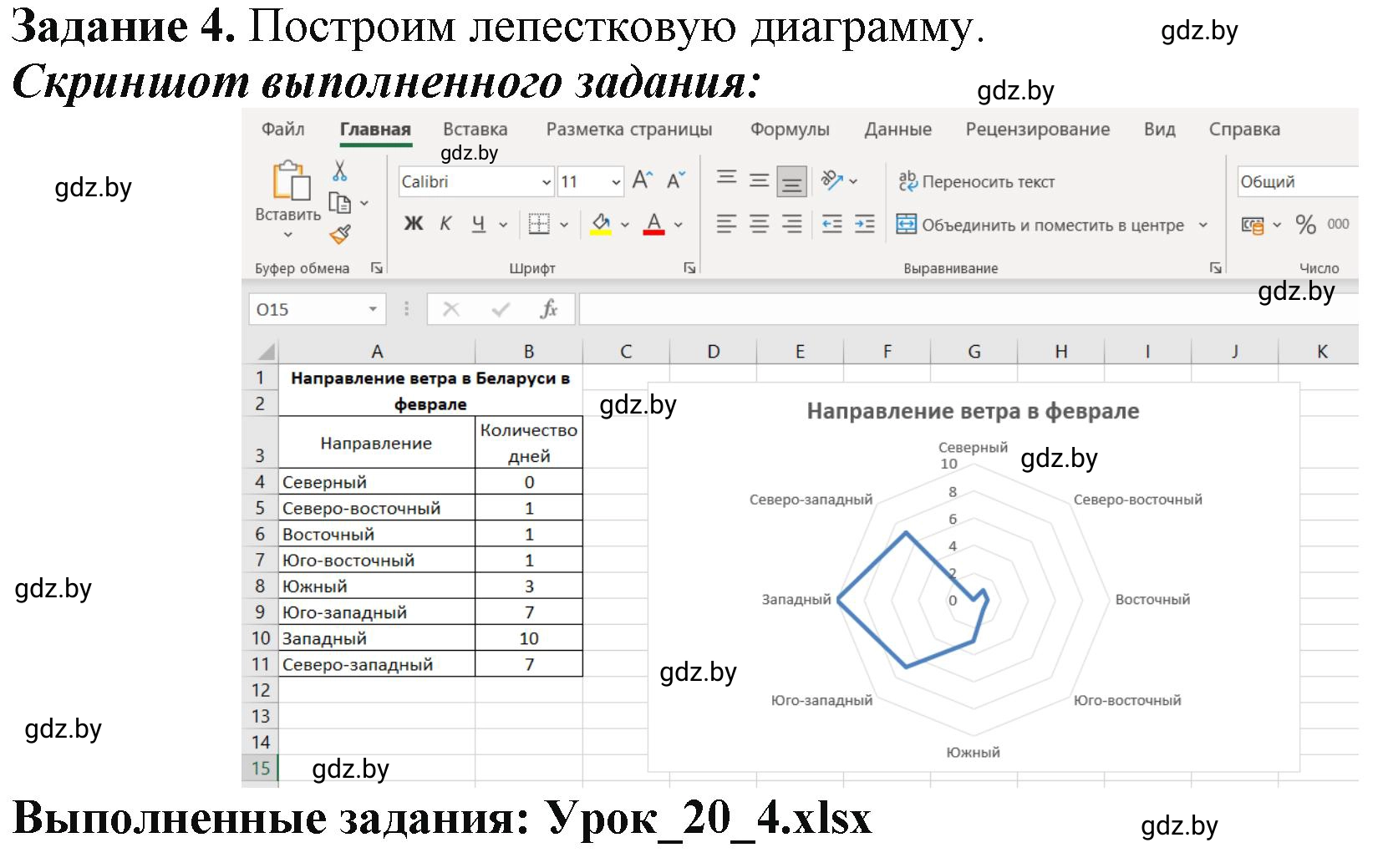Switch to the Формулы tab
The image size is (1388, 868).
790,129
